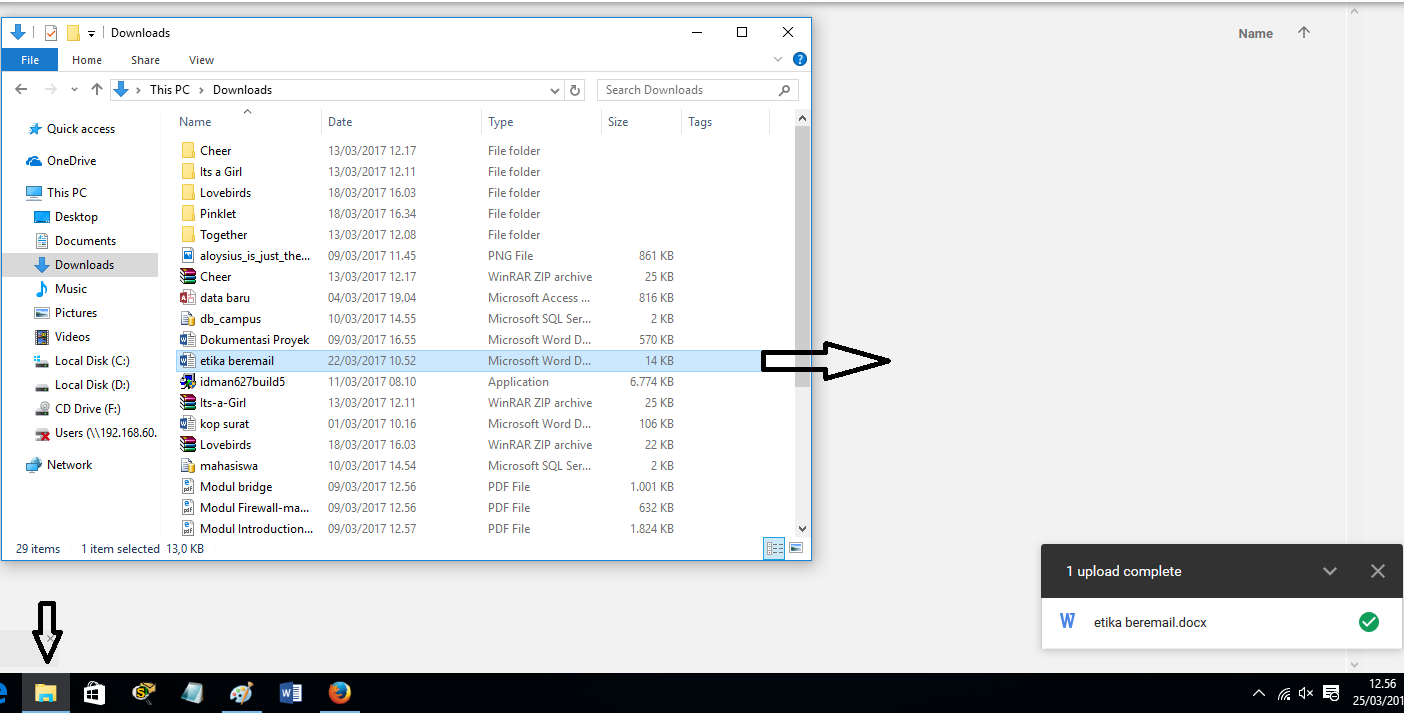Select the db_campus SQL file icon
This screenshot has width=1404, height=713.
[188, 319]
